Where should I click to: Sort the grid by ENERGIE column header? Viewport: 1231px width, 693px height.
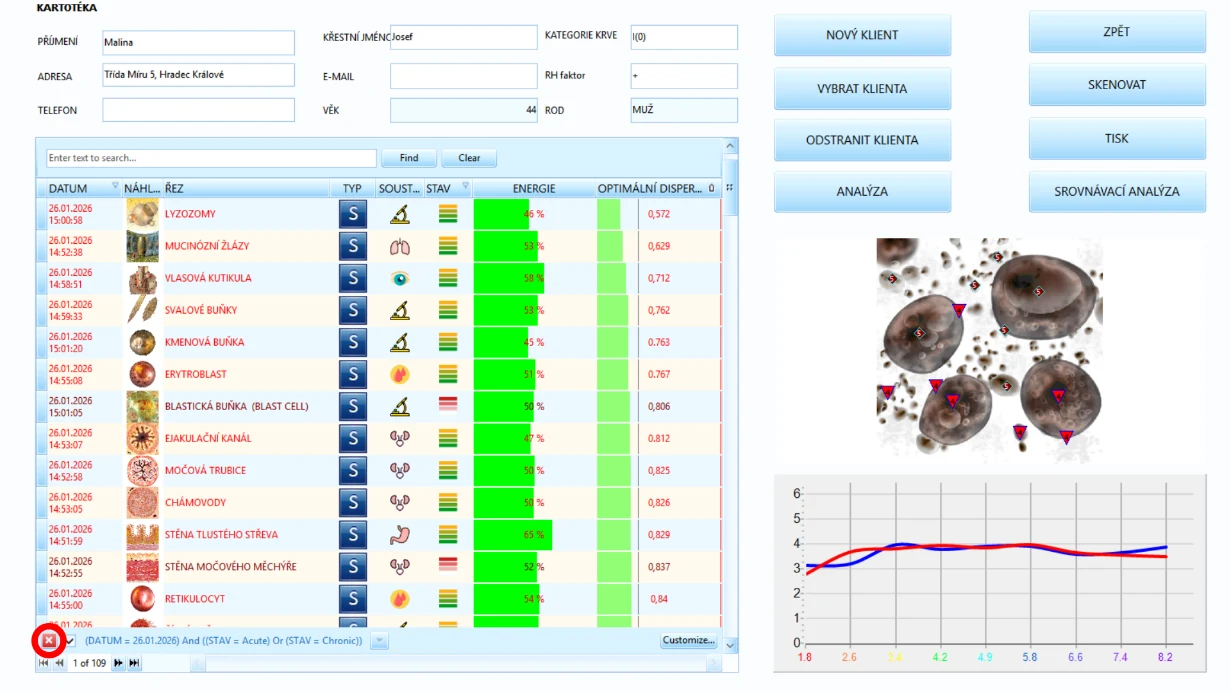[x=534, y=188]
